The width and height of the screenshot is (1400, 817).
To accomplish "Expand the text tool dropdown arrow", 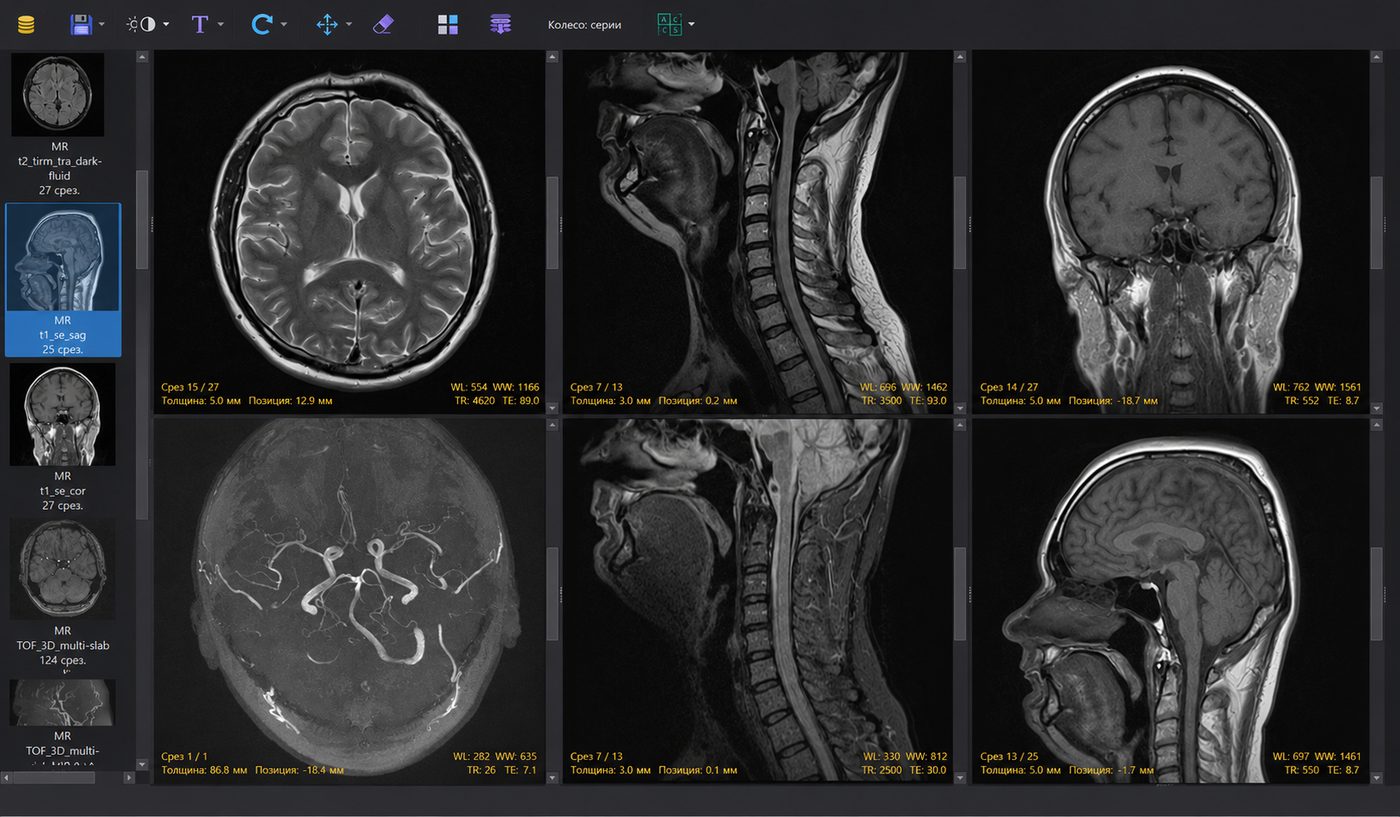I will click(x=220, y=25).
